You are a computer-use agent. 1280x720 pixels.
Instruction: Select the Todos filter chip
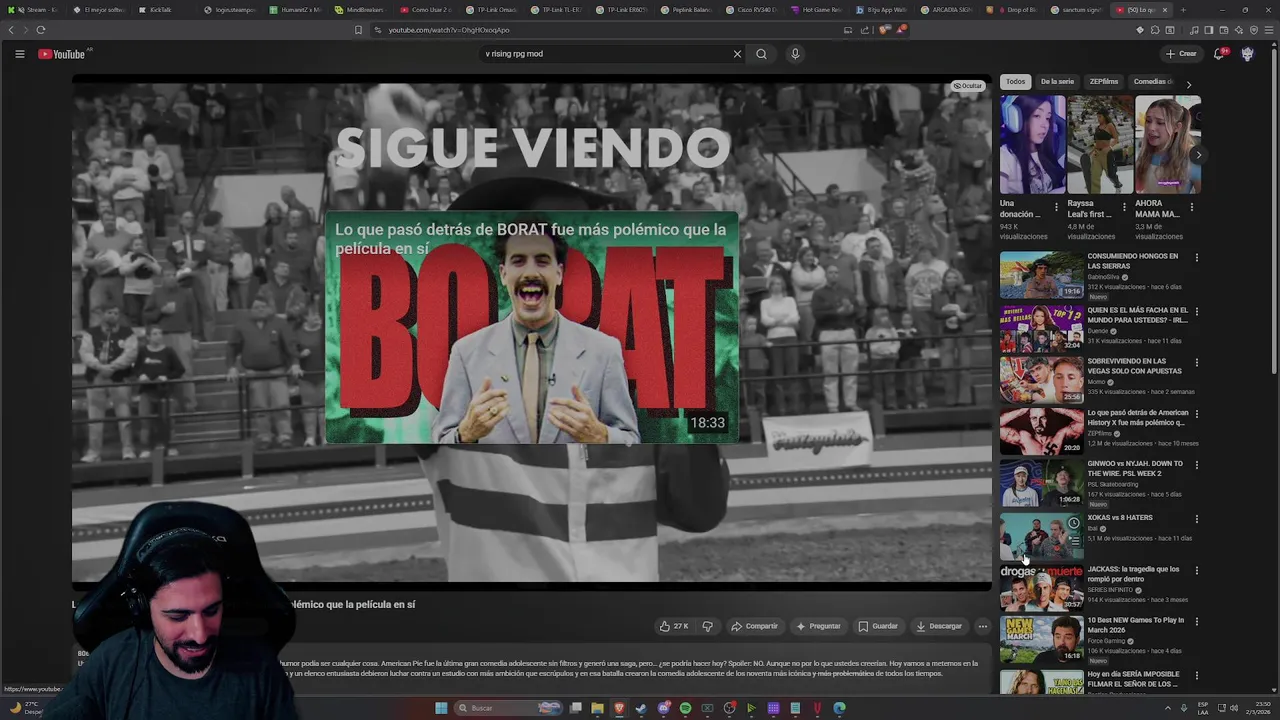(x=1015, y=82)
